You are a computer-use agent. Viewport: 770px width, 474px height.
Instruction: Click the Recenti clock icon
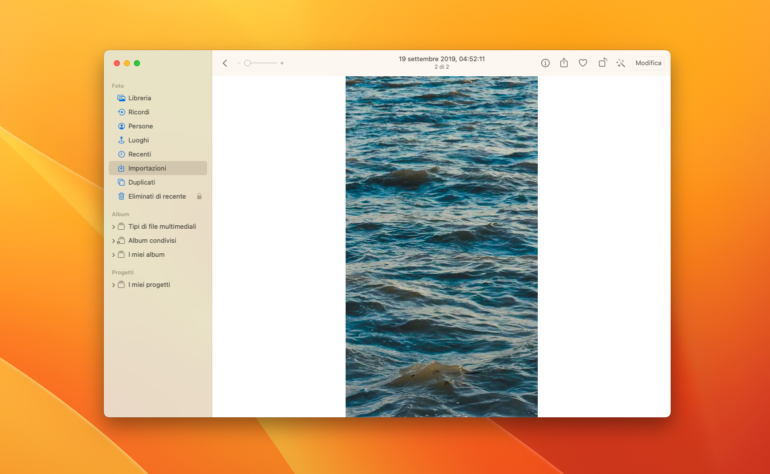click(121, 154)
